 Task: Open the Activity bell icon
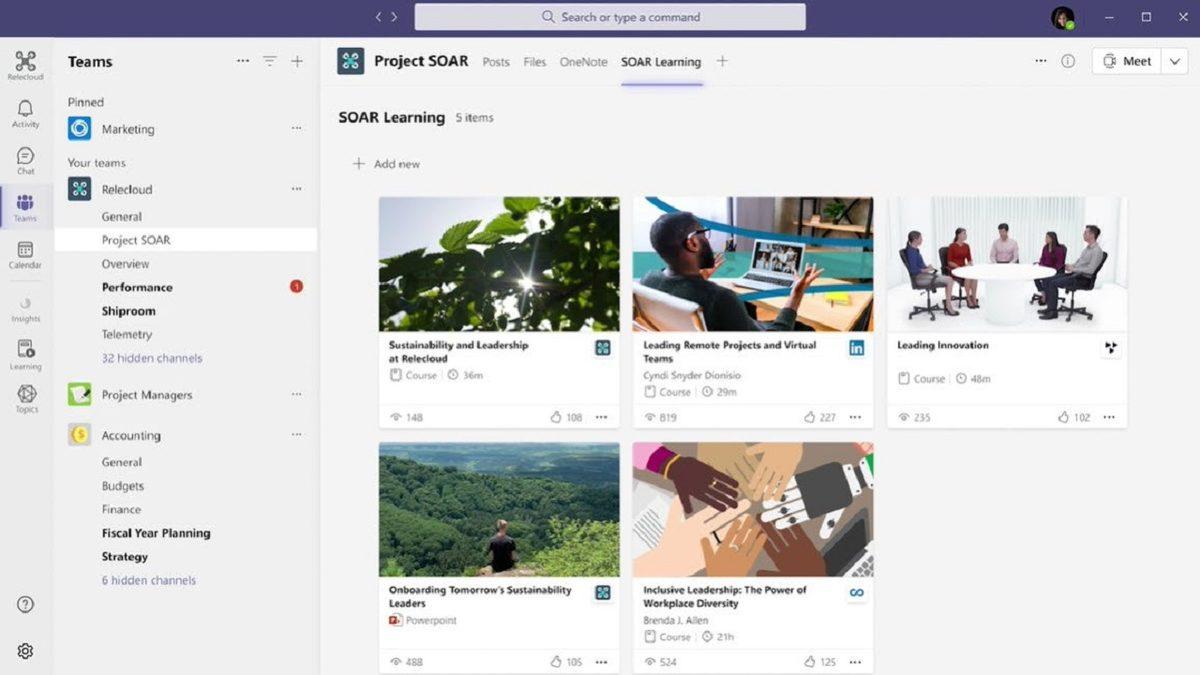25,110
